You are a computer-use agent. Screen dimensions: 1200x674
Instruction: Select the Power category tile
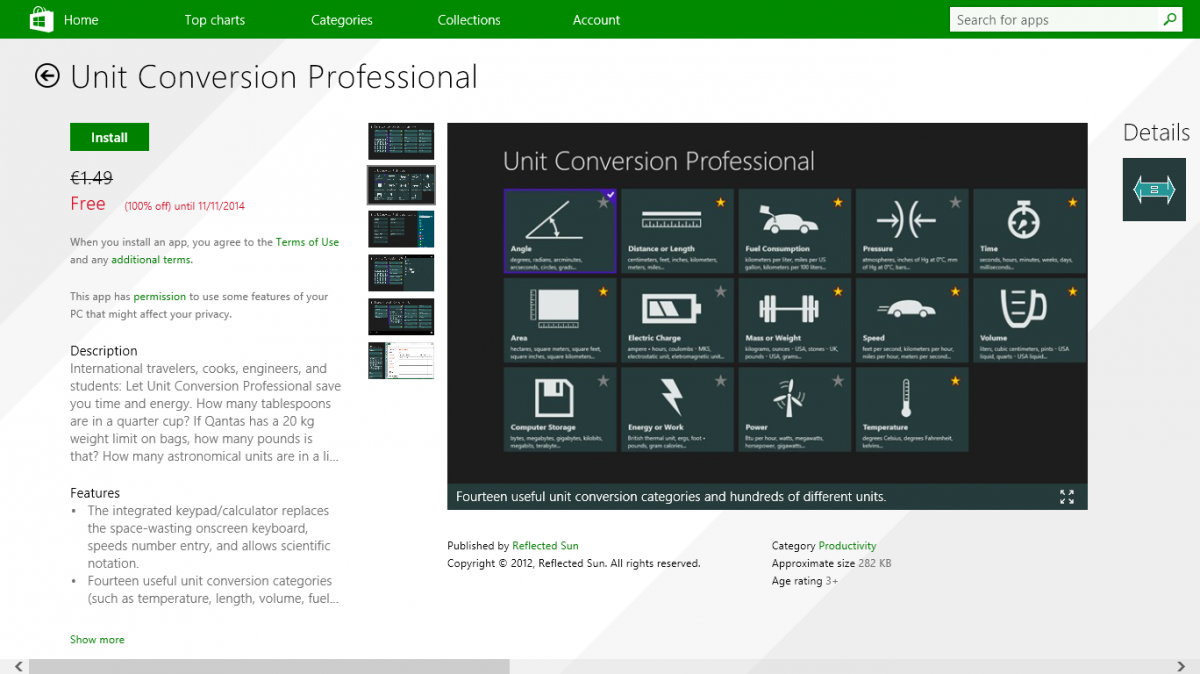(x=795, y=410)
